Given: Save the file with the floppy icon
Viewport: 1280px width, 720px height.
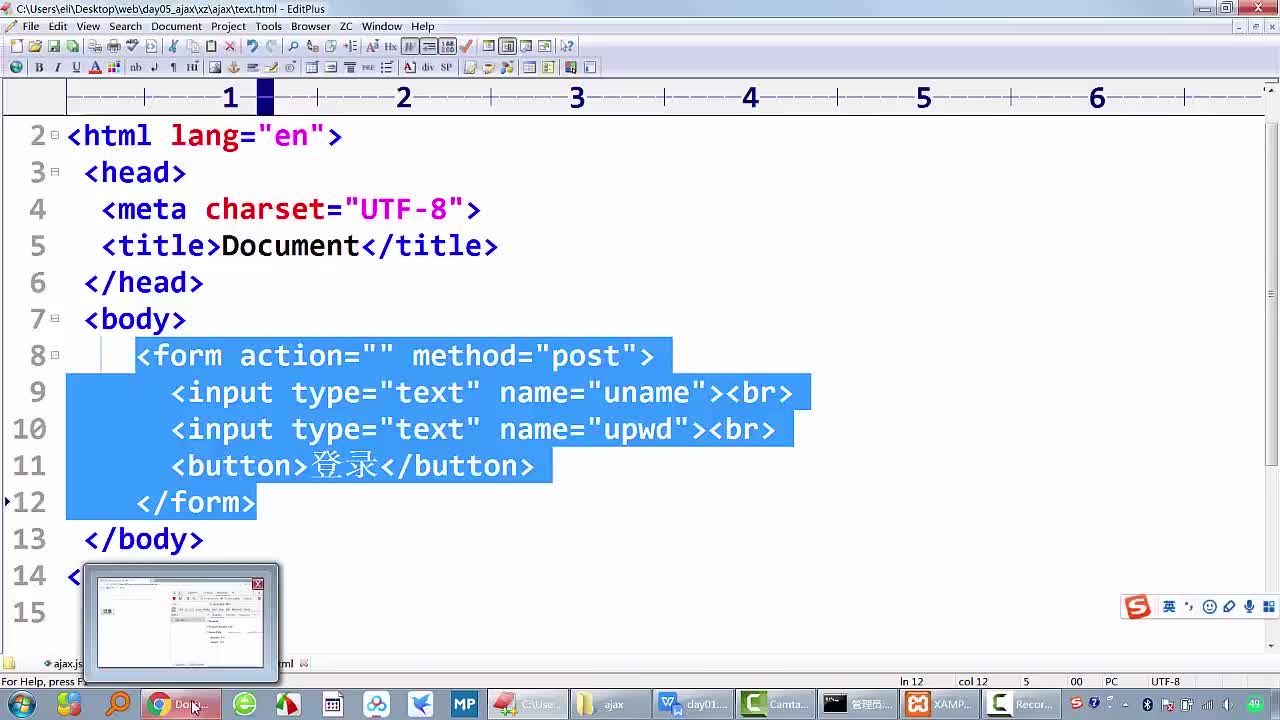Looking at the screenshot, I should point(54,46).
